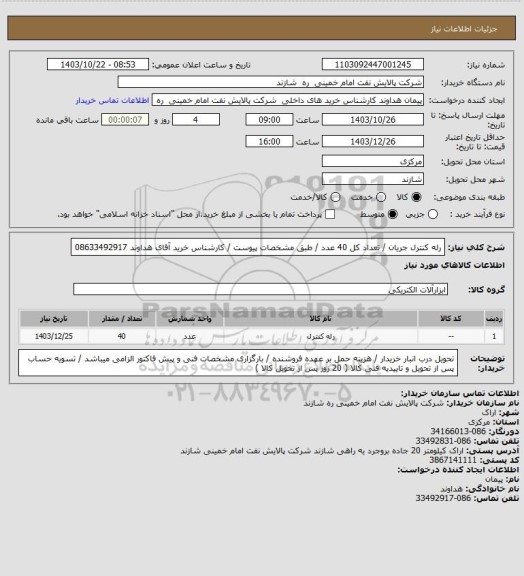Screen dimensions: 524x576
Task: Open the اطلاعات تماس خریدار link
Action: pyautogui.click(x=112, y=101)
